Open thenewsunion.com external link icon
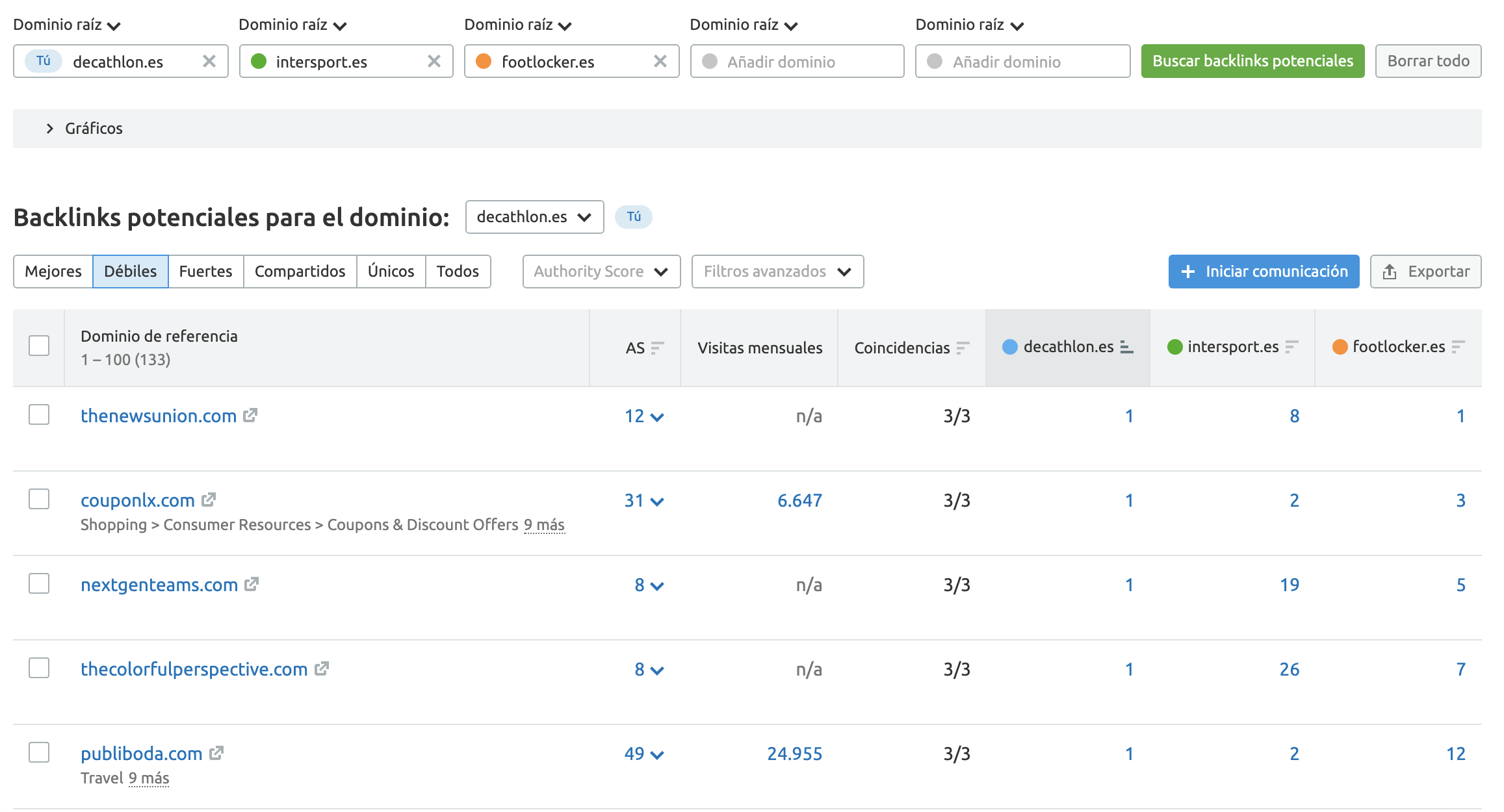This screenshot has width=1504, height=812. 250,415
